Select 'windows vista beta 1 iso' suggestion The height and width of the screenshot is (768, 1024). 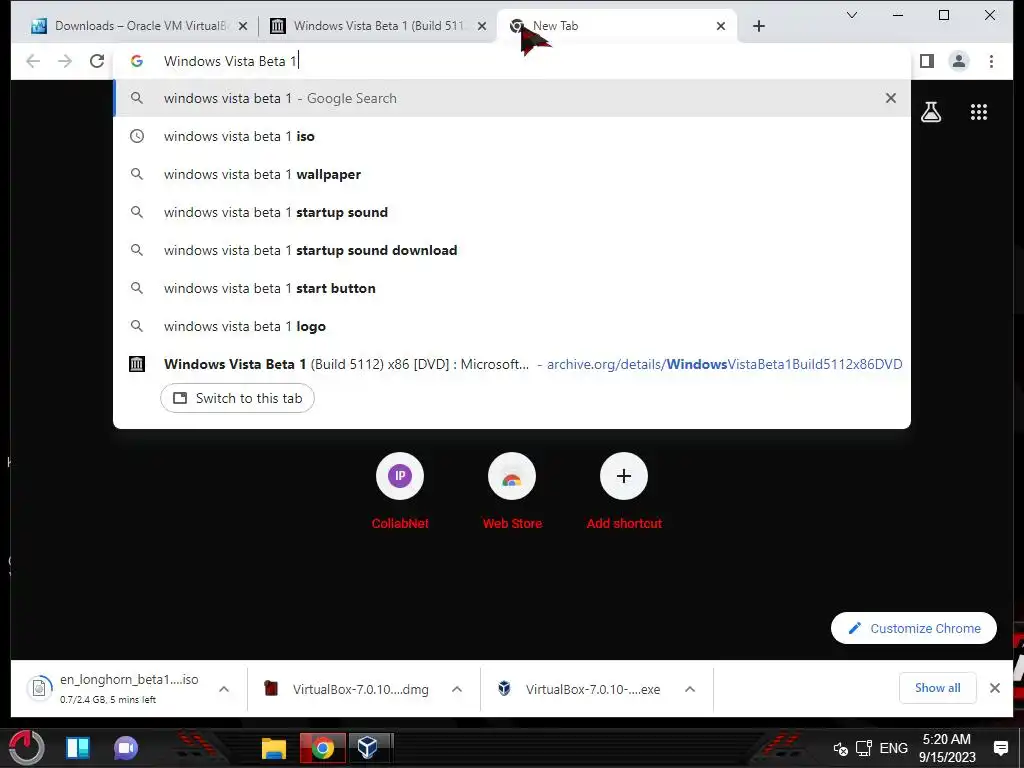coord(512,136)
